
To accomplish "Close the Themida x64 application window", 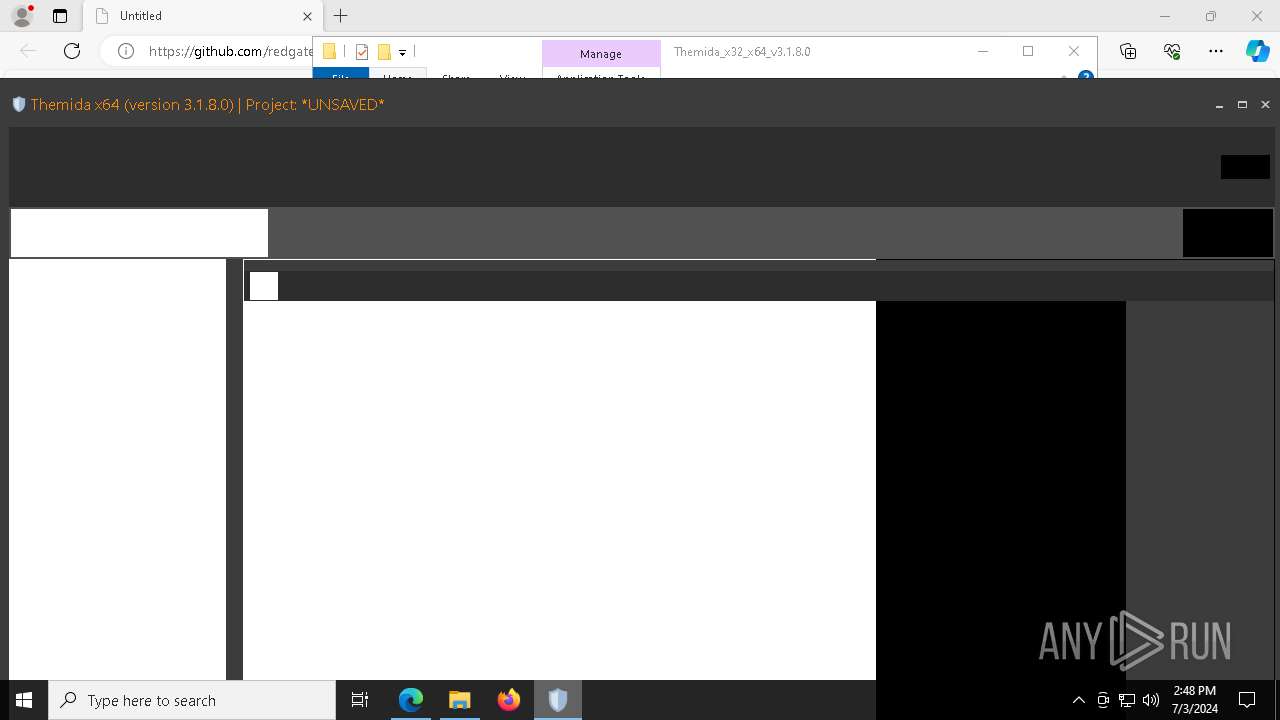I will pos(1265,105).
